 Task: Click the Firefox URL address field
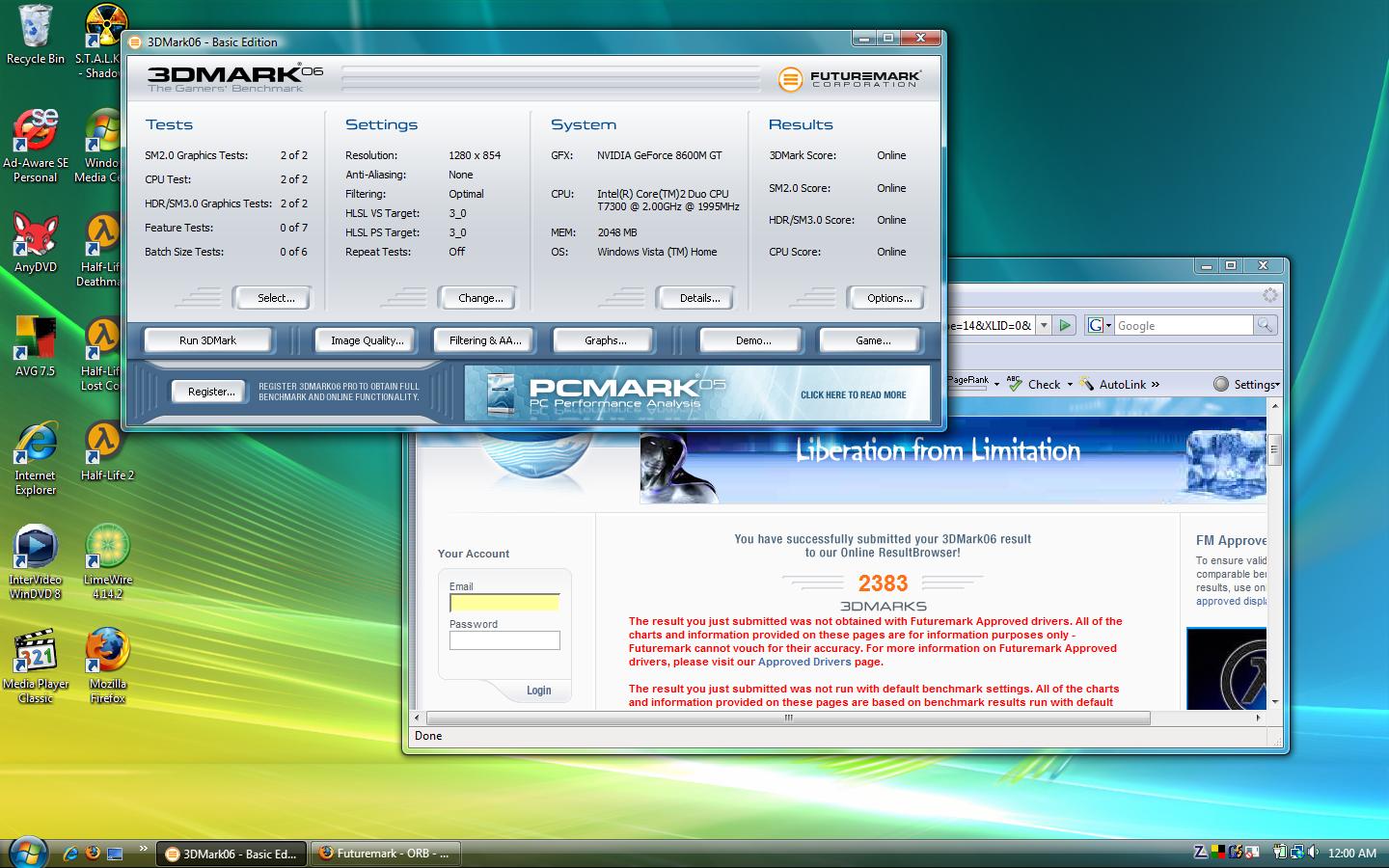(989, 326)
